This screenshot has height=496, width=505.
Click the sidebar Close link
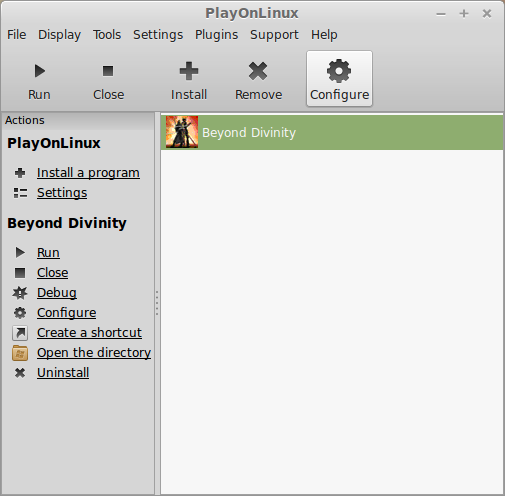click(x=53, y=273)
